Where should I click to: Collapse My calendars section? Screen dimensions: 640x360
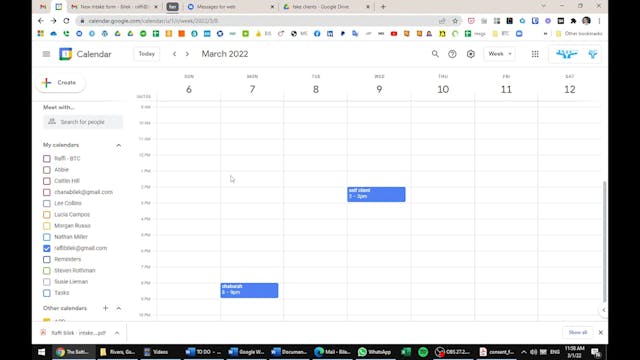coord(118,145)
